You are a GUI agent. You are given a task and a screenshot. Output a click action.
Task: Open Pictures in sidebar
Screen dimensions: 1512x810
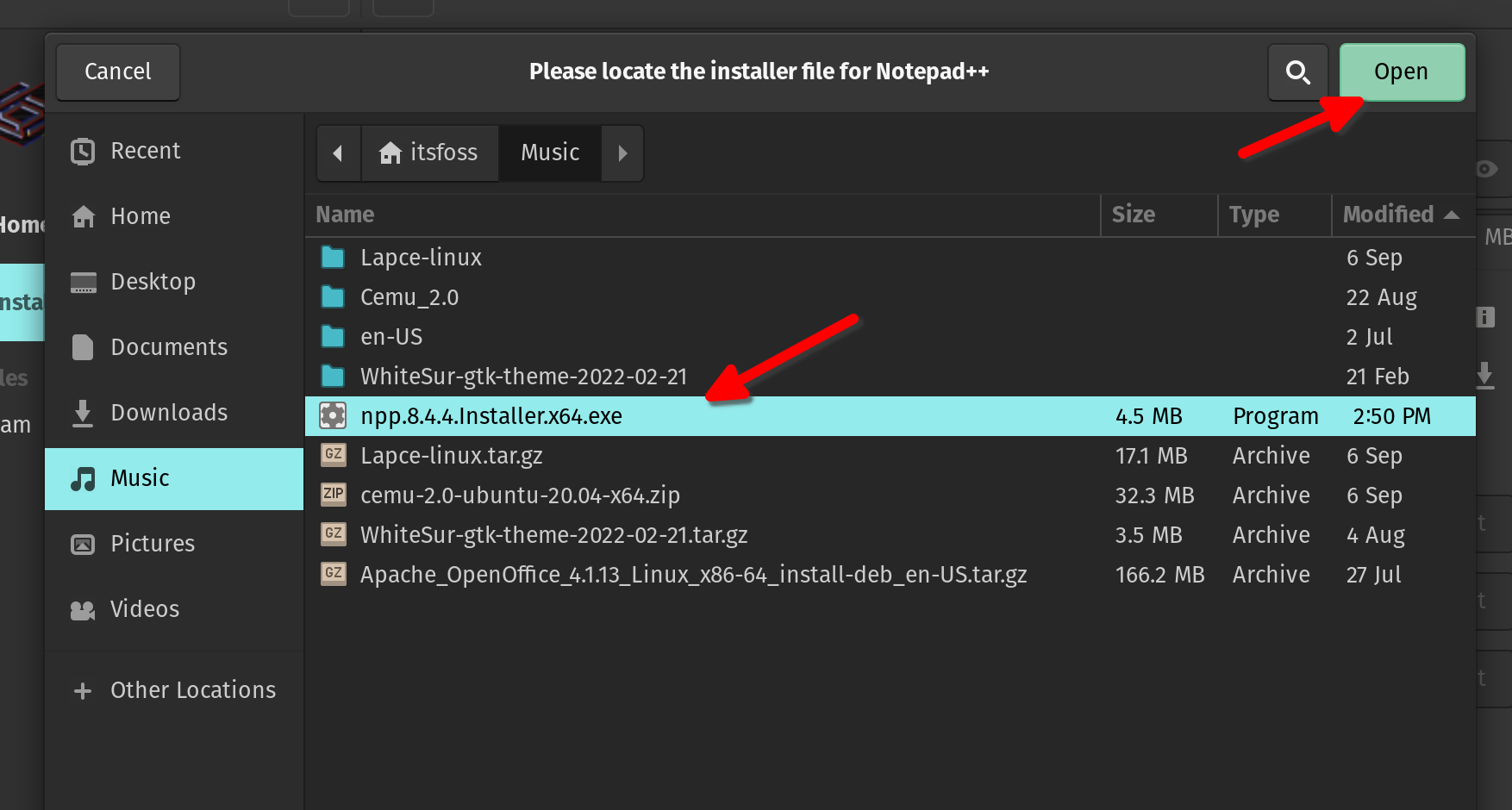pos(174,544)
